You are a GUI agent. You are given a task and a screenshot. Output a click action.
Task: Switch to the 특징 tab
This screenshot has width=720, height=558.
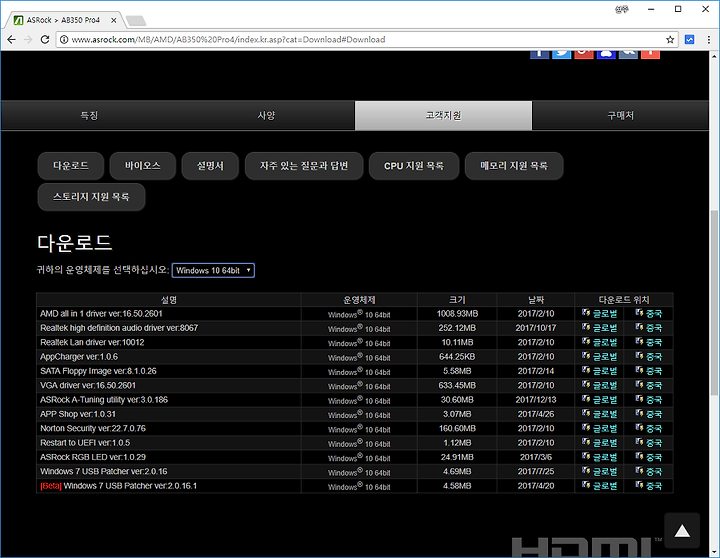click(x=90, y=115)
